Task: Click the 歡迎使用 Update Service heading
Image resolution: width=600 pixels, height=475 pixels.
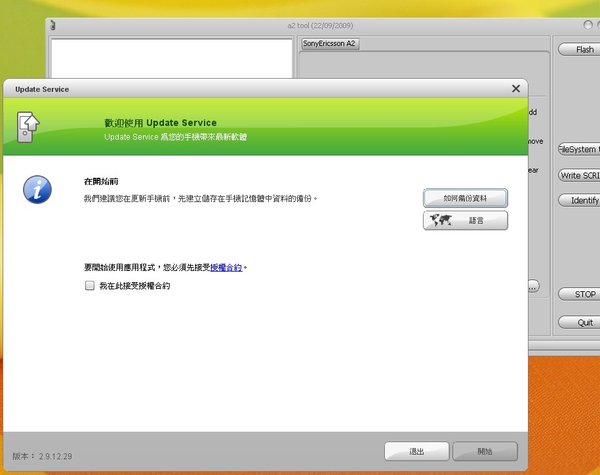Action: 160,123
